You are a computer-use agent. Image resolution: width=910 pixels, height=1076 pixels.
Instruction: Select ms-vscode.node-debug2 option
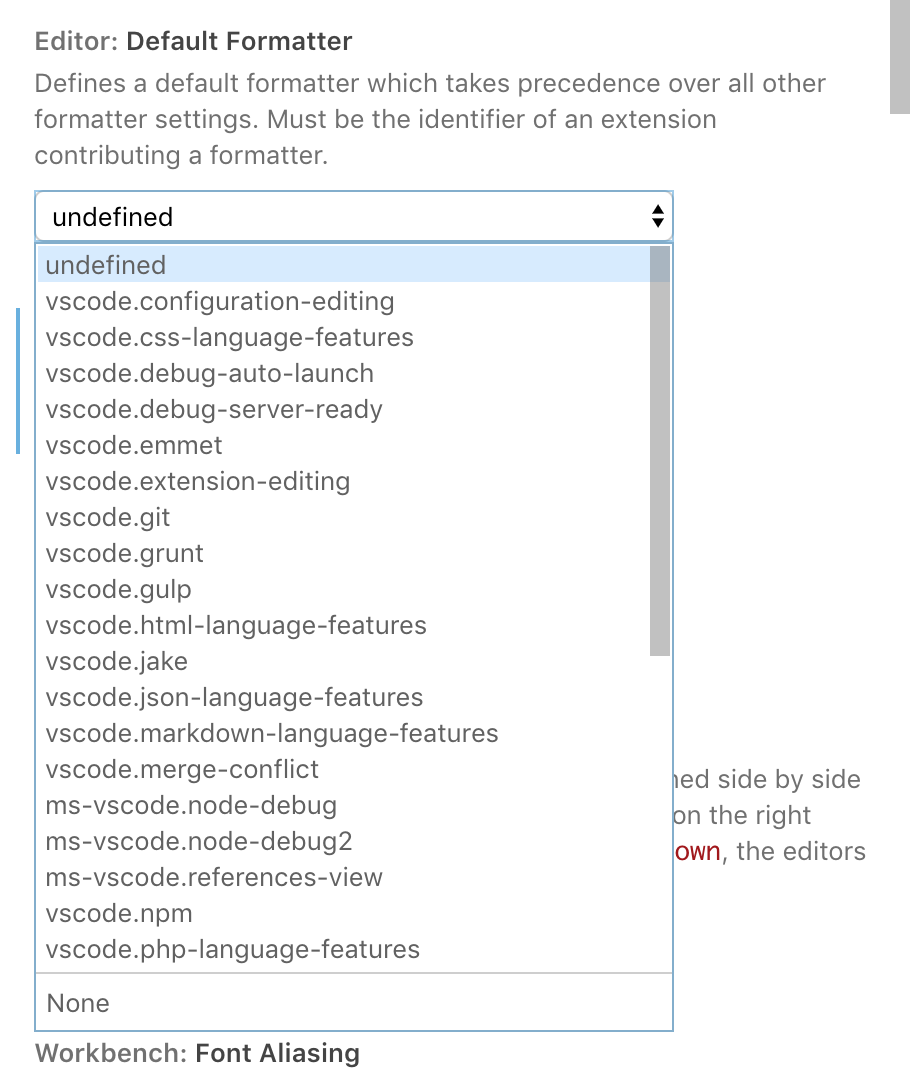tap(196, 841)
